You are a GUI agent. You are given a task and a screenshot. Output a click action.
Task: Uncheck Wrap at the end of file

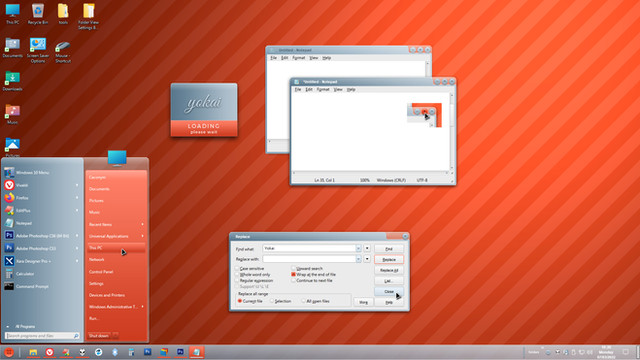(x=313, y=275)
